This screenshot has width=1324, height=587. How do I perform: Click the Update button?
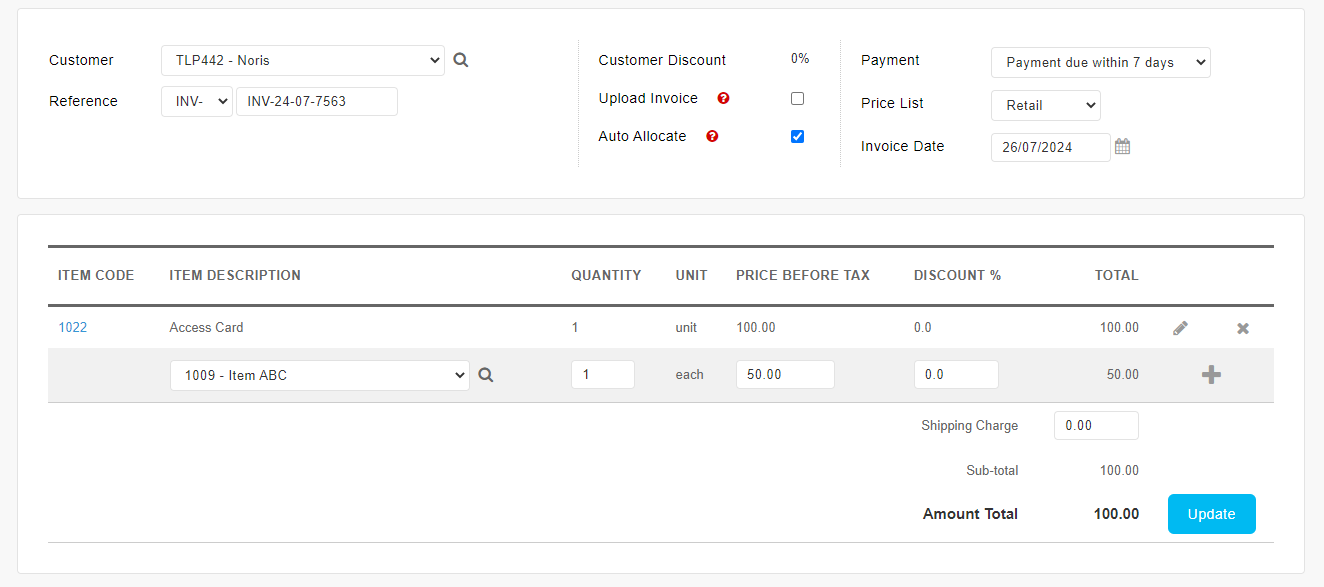1212,514
